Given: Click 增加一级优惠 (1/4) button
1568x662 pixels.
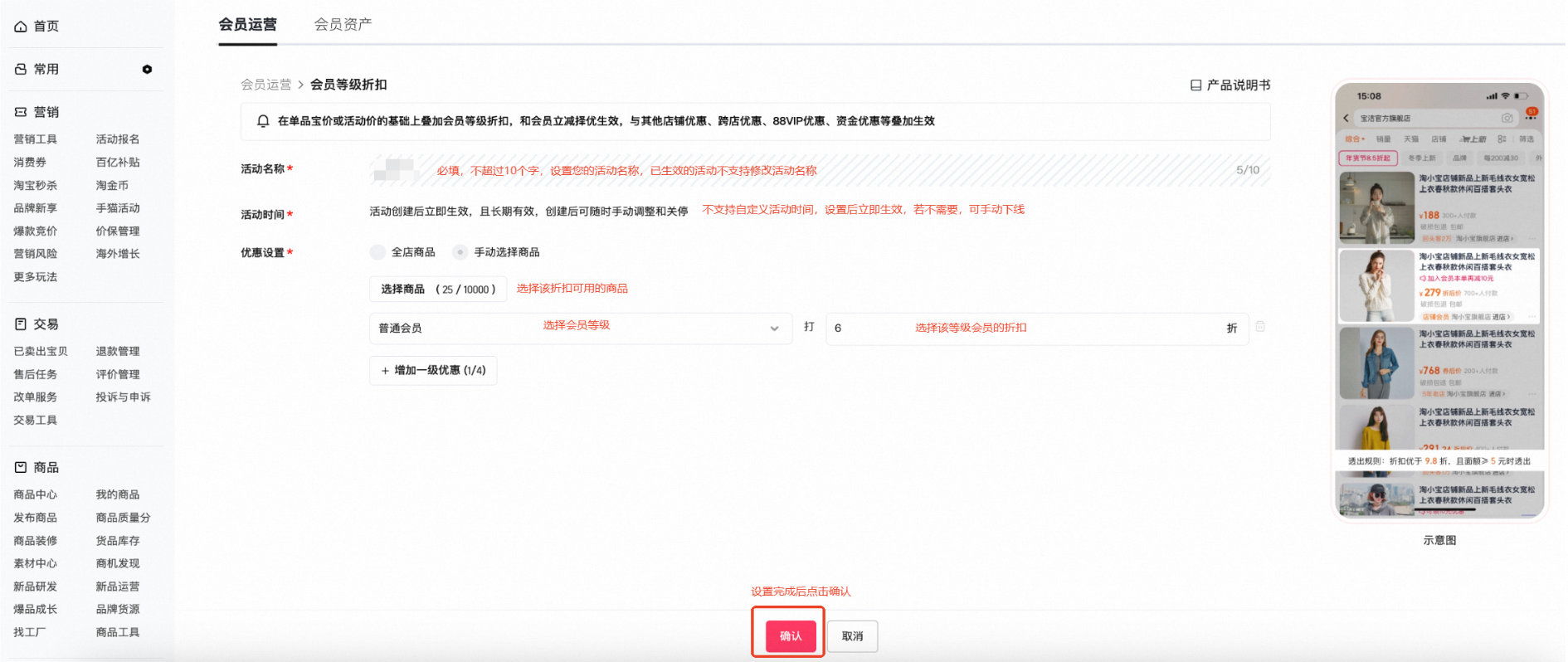Looking at the screenshot, I should click(x=433, y=370).
